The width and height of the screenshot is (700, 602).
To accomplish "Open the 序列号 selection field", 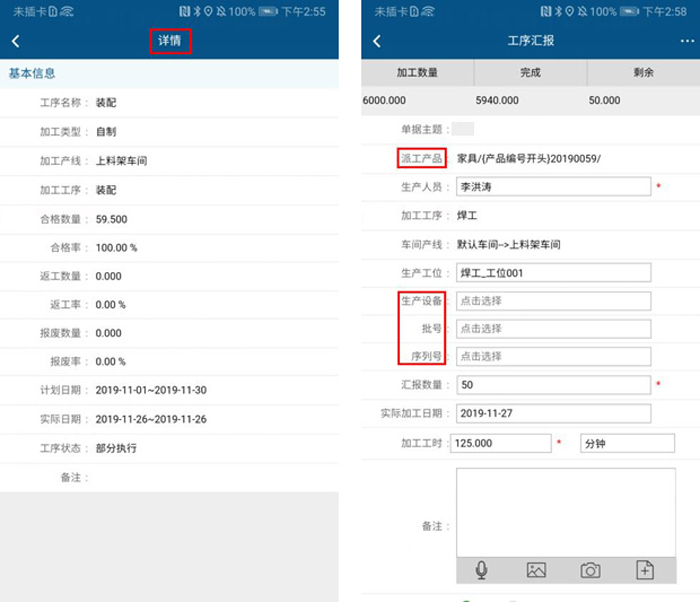I will point(553,357).
